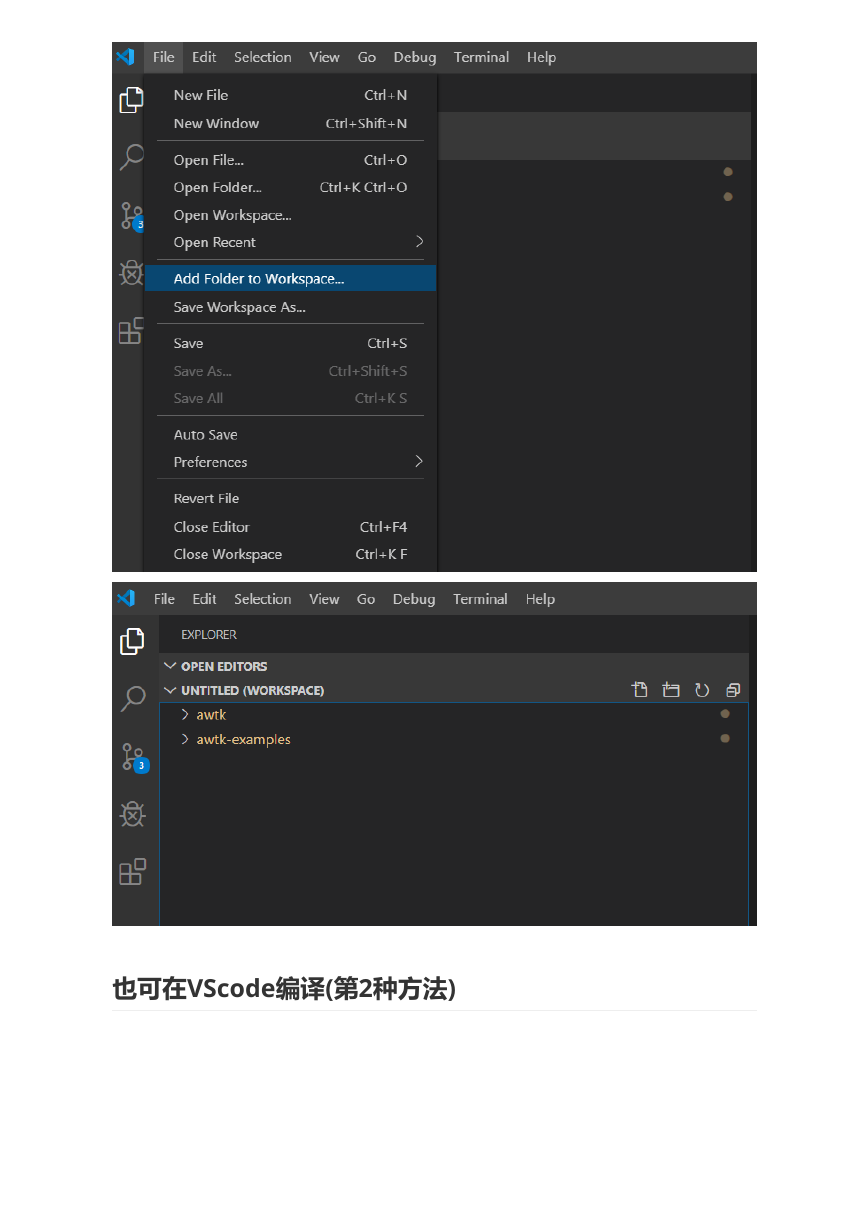Viewport: 868px width, 1228px height.
Task: Click Explorer icon beside the open File menu
Action: (x=131, y=100)
